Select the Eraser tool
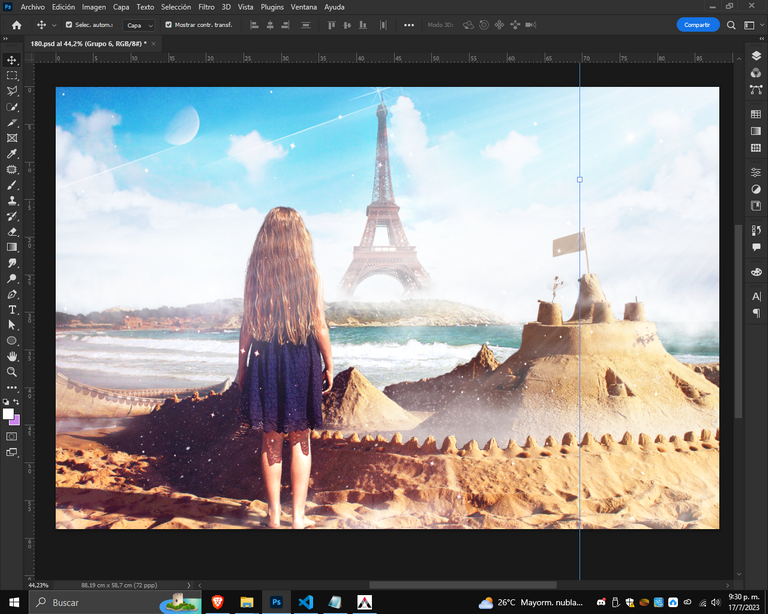The height and width of the screenshot is (614, 768). (12, 232)
